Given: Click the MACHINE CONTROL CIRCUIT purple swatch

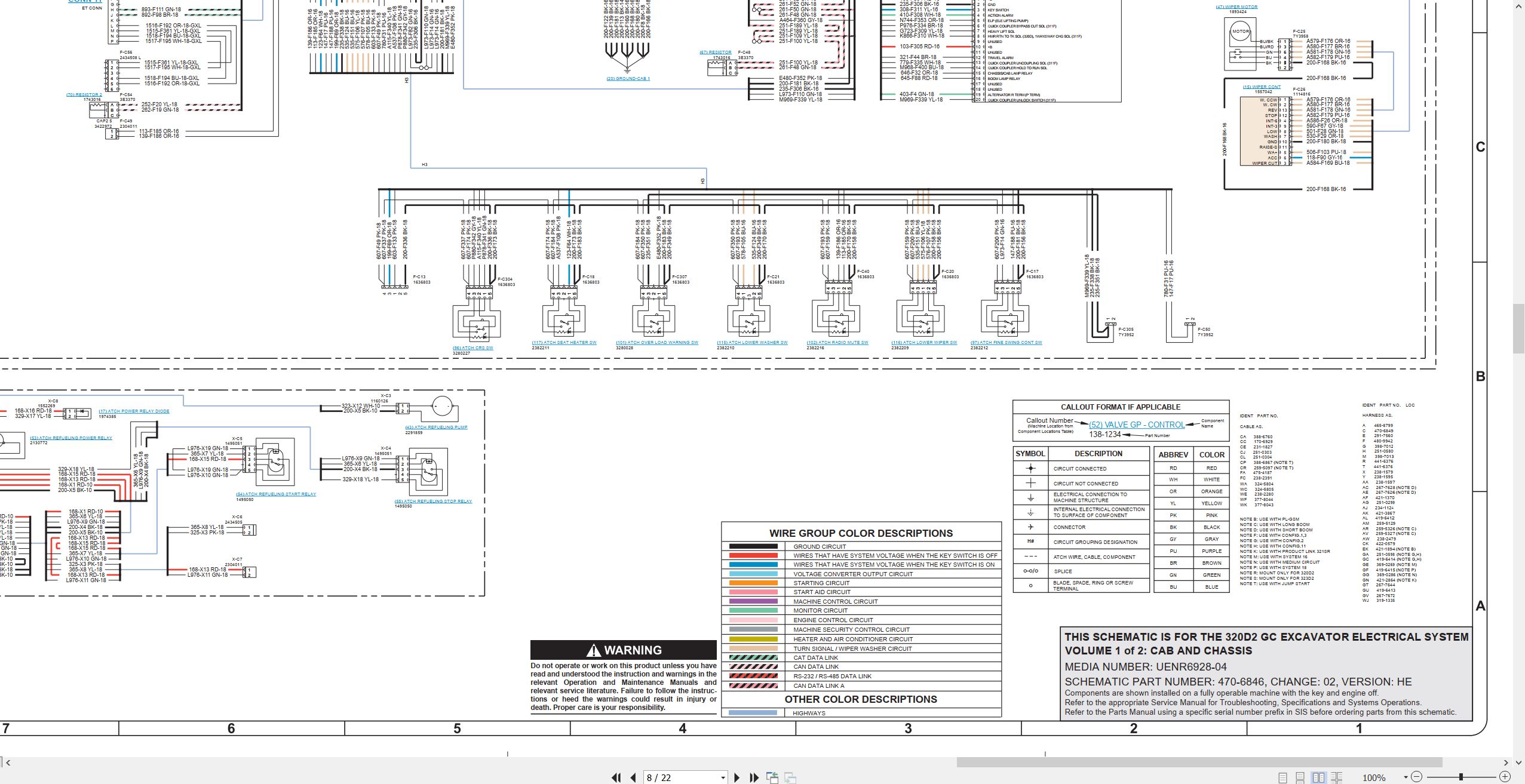Looking at the screenshot, I should pyautogui.click(x=753, y=602).
